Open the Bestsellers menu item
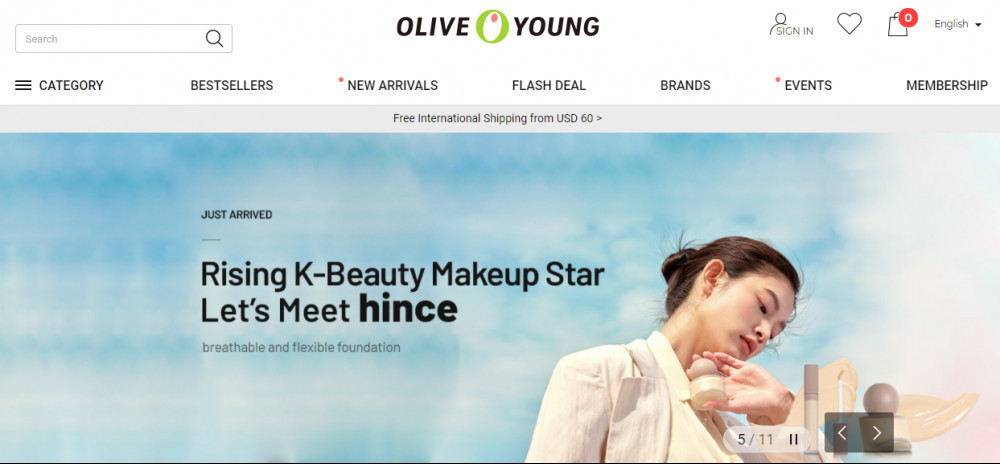Screen dimensions: 1000x464 tap(232, 85)
